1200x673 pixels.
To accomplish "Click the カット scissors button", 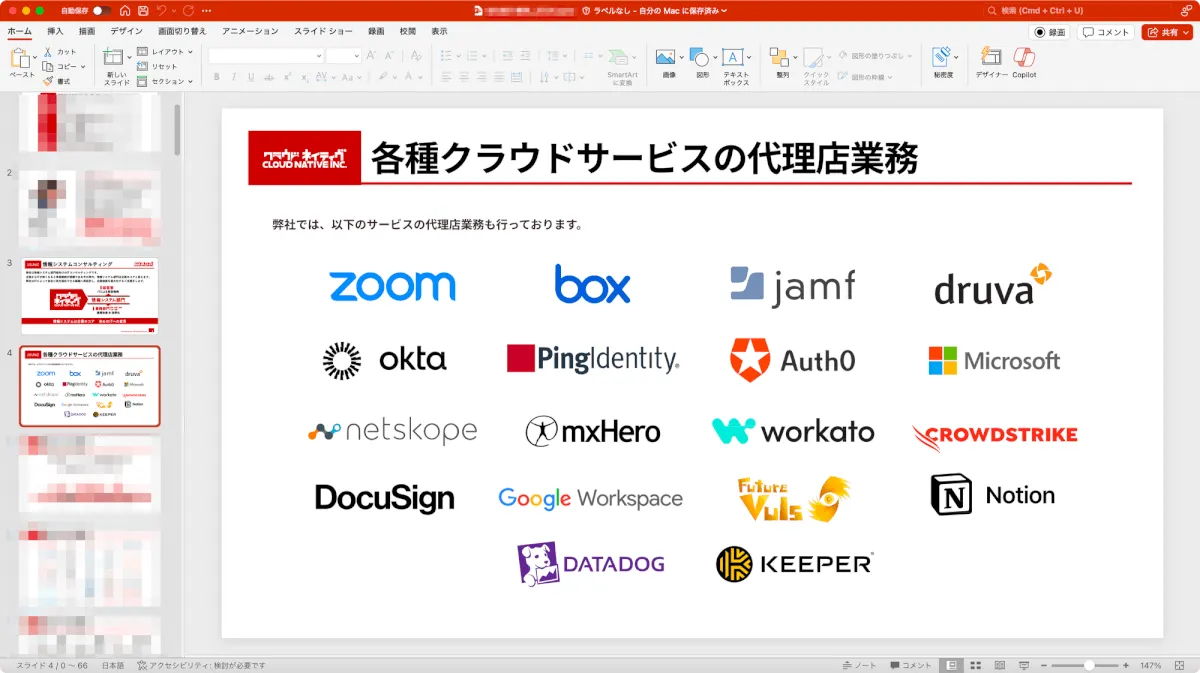I will (x=59, y=51).
